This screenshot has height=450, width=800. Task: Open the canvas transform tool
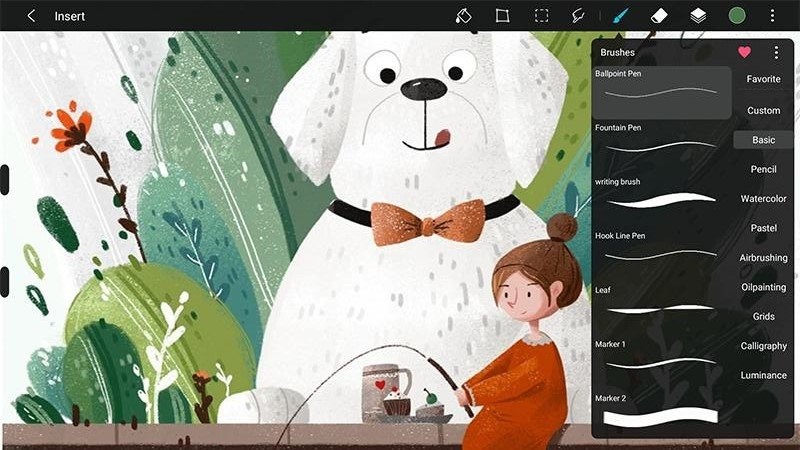click(503, 16)
